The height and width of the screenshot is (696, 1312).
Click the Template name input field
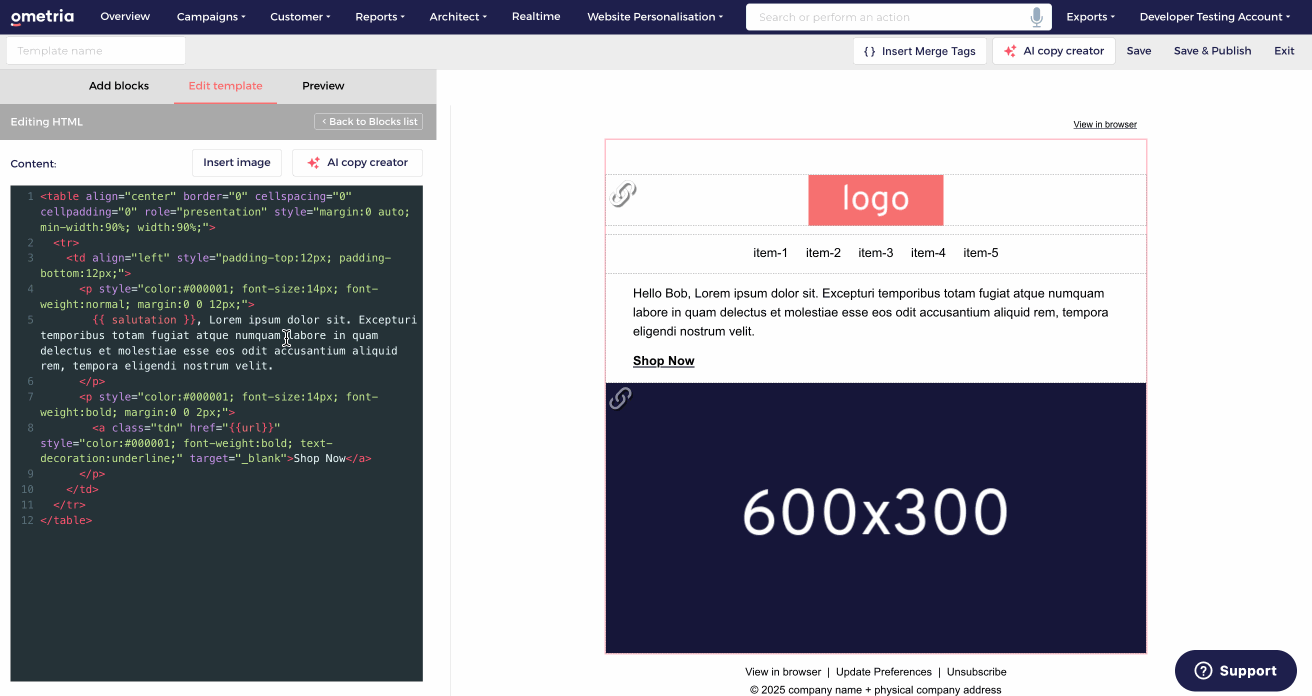click(x=96, y=51)
